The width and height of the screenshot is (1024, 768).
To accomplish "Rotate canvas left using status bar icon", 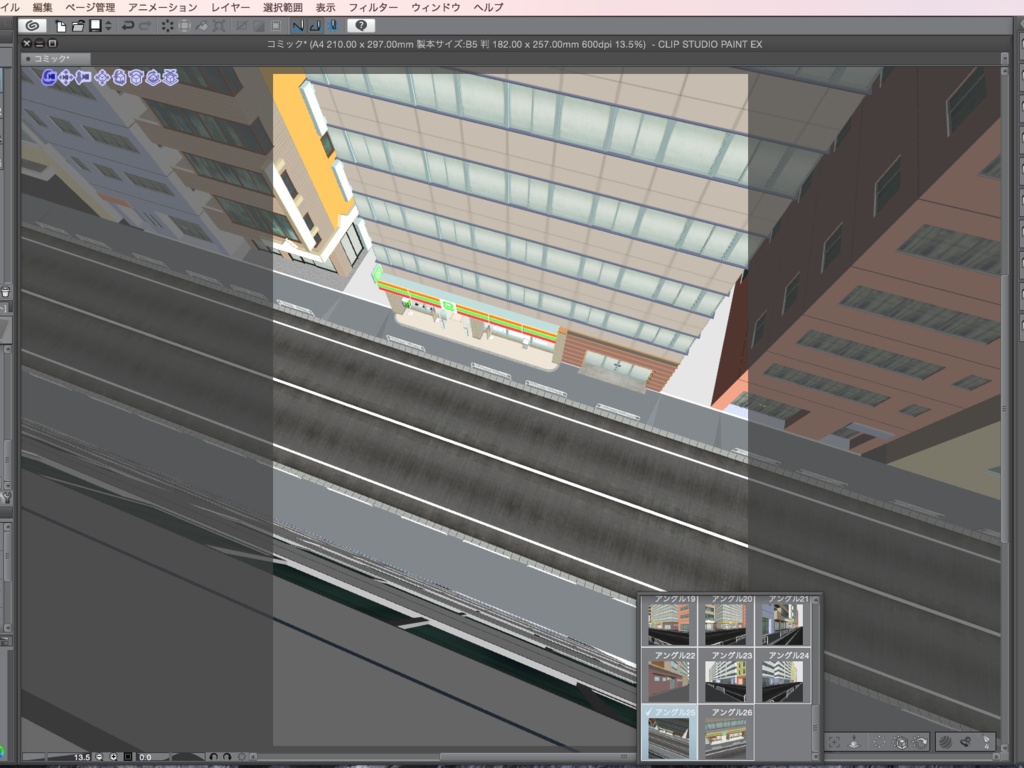I will point(213,757).
